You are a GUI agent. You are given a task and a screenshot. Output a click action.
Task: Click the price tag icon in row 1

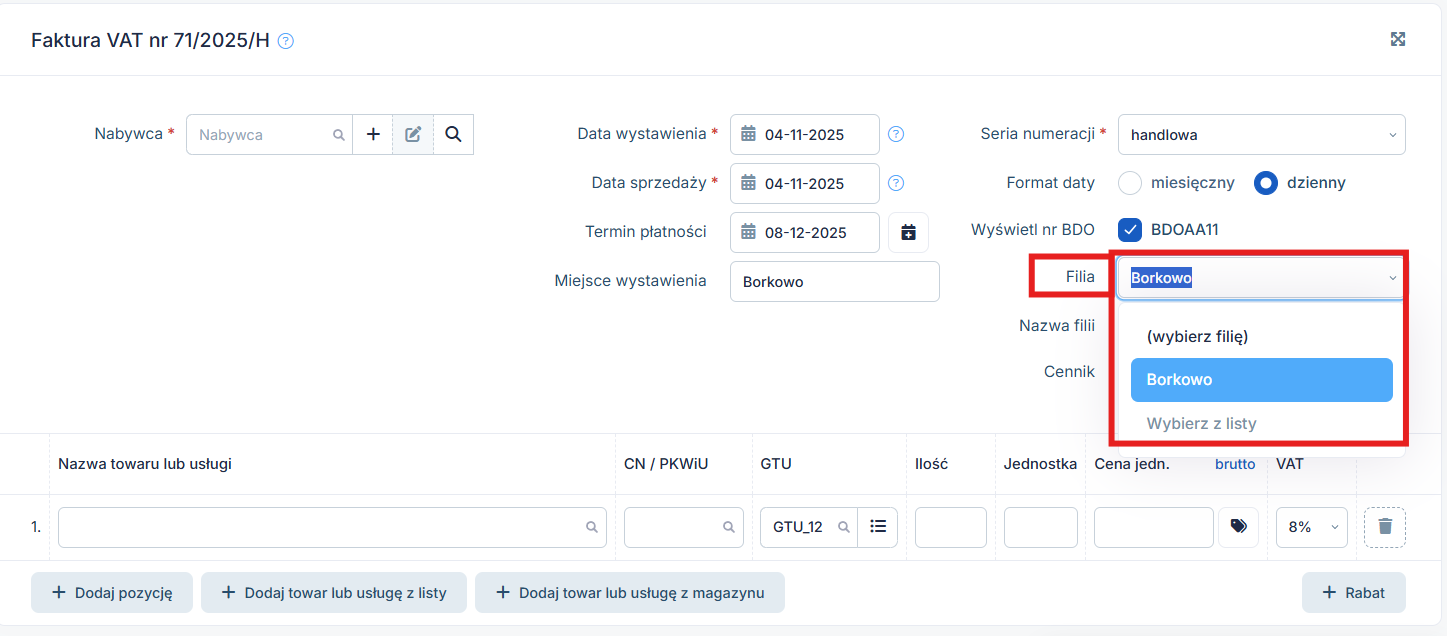1238,527
